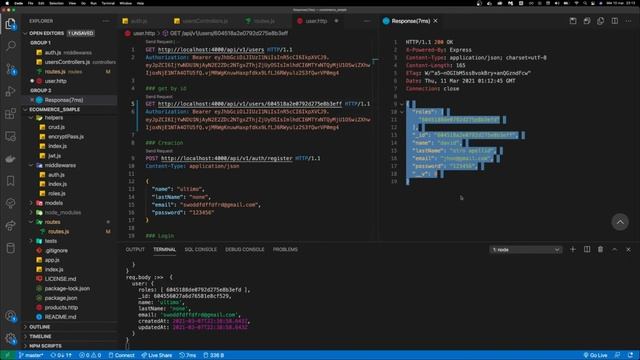Click the Connect status bar button
The image size is (640, 360).
tap(122, 355)
